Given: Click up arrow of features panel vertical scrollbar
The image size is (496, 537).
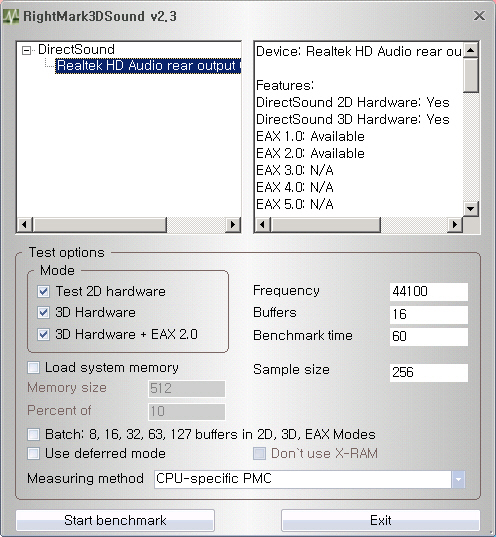Looking at the screenshot, I should [471, 50].
